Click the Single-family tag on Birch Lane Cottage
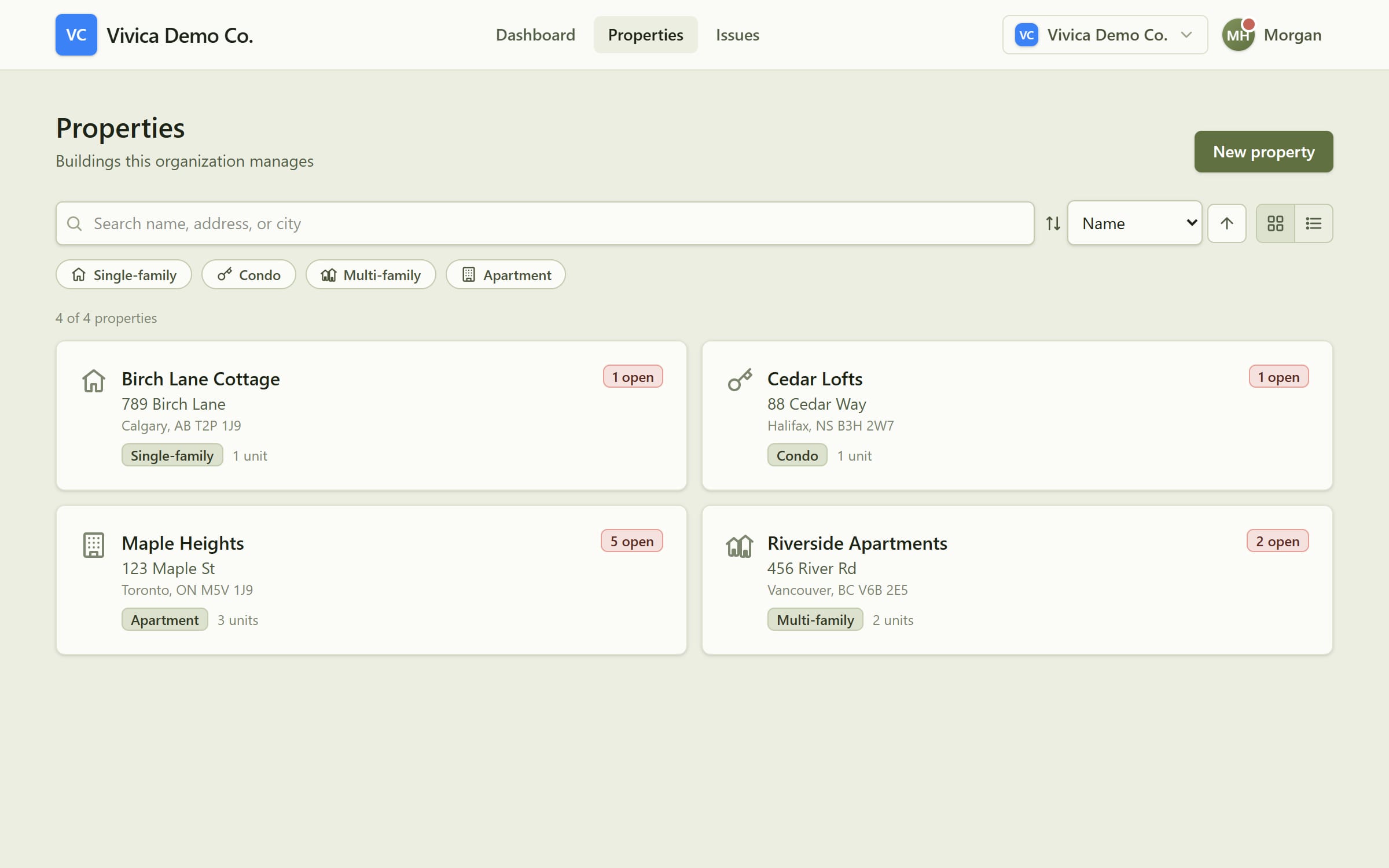The height and width of the screenshot is (868, 1389). [172, 455]
